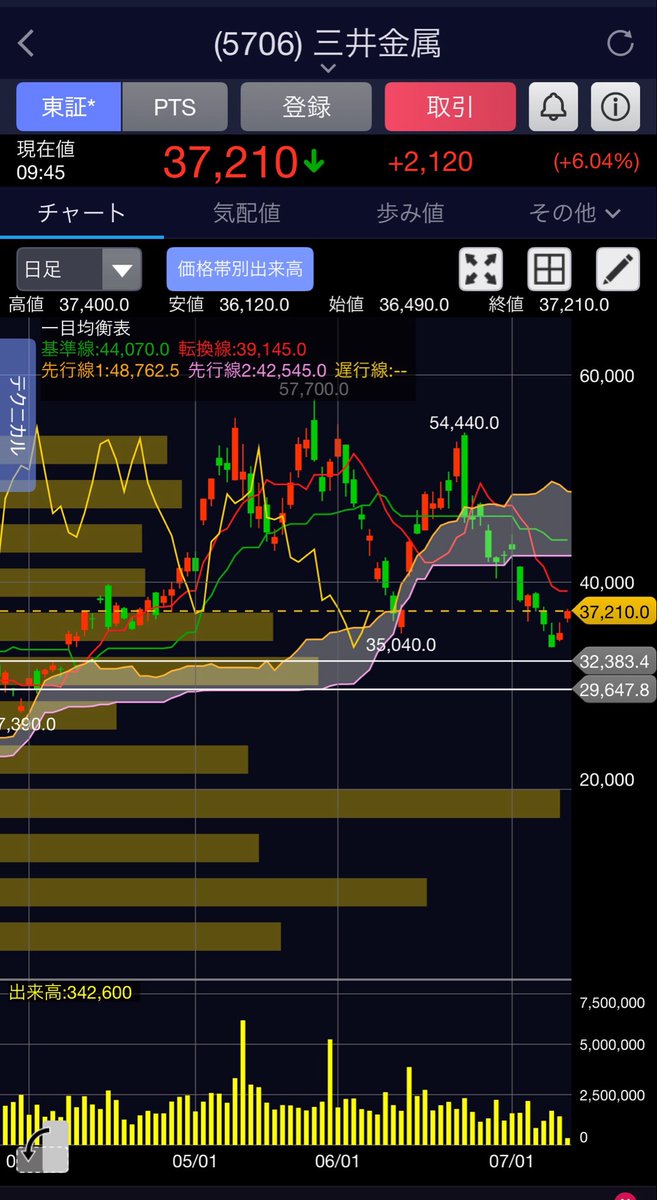Open the multi-chart grid layout
Screen dimensions: 657x1200
click(x=549, y=270)
